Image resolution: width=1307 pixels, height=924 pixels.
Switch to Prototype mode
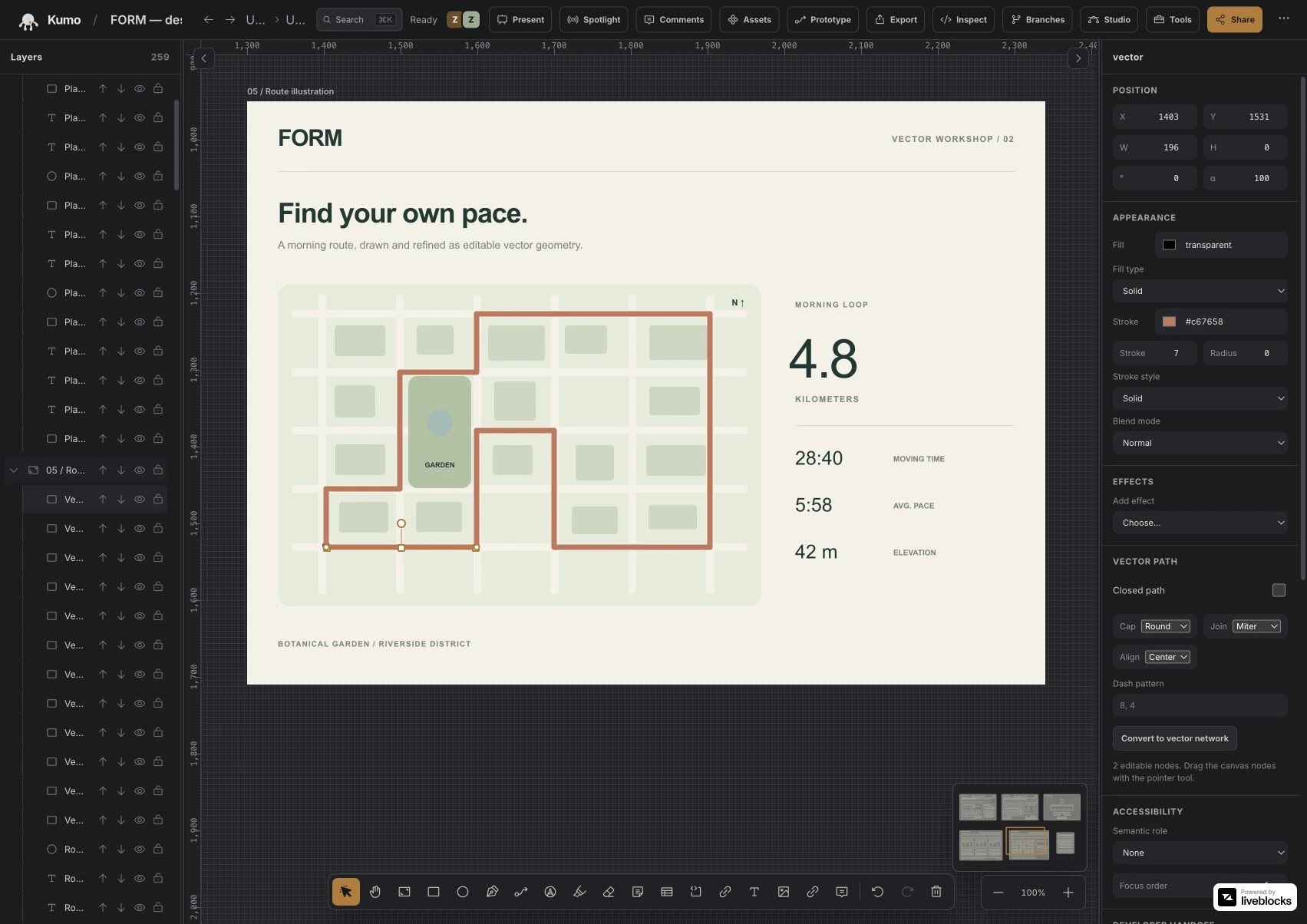[823, 19]
